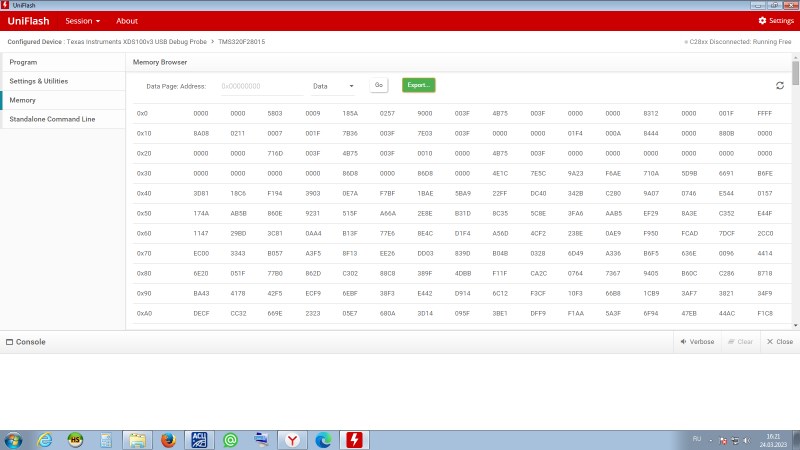This screenshot has height=450, width=800.
Task: Open Microsoft Edge from the taskbar
Action: 323,439
